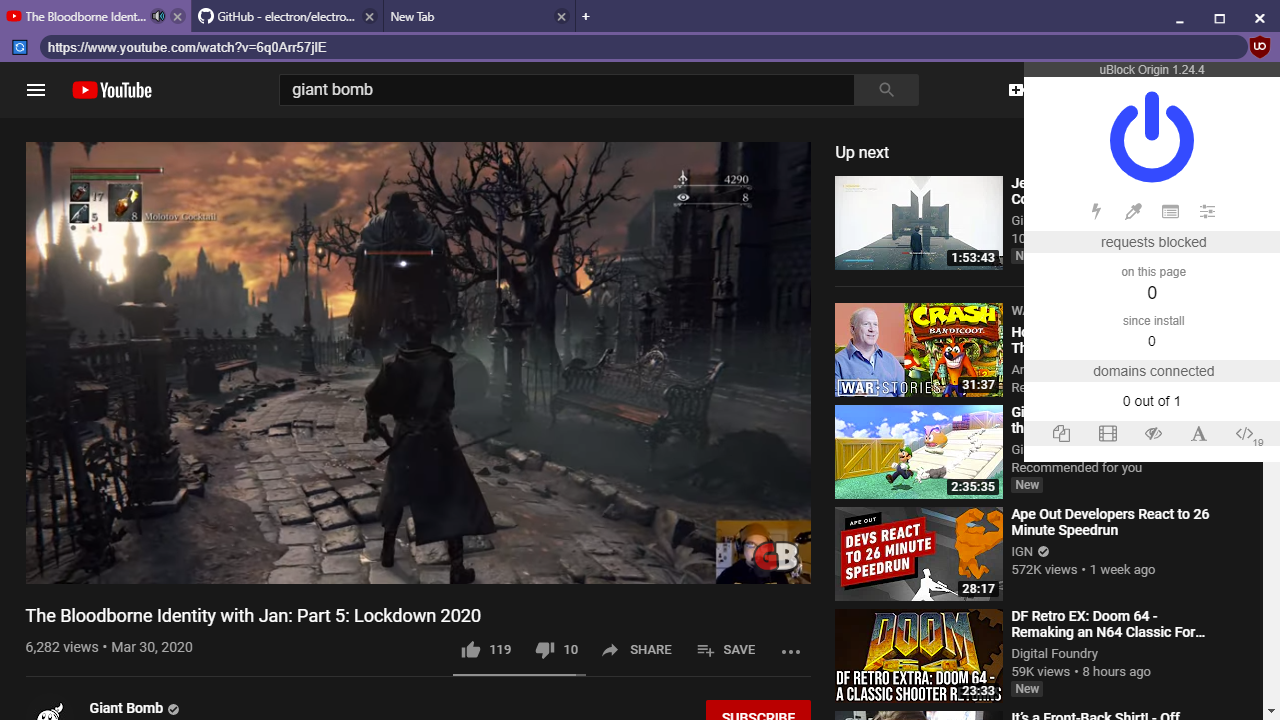Subscribe to Giant Bomb channel
This screenshot has height=720, width=1280.
pos(758,711)
